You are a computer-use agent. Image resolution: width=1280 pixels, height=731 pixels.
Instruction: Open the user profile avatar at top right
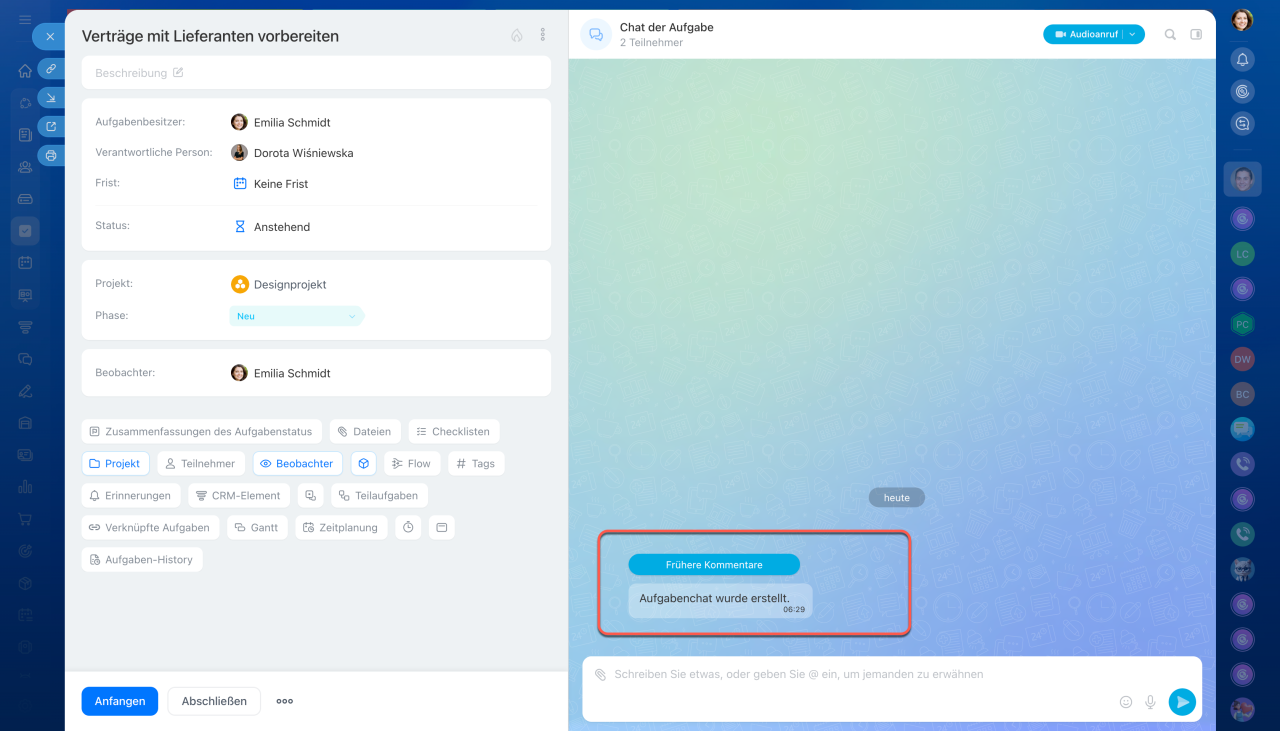click(1242, 20)
